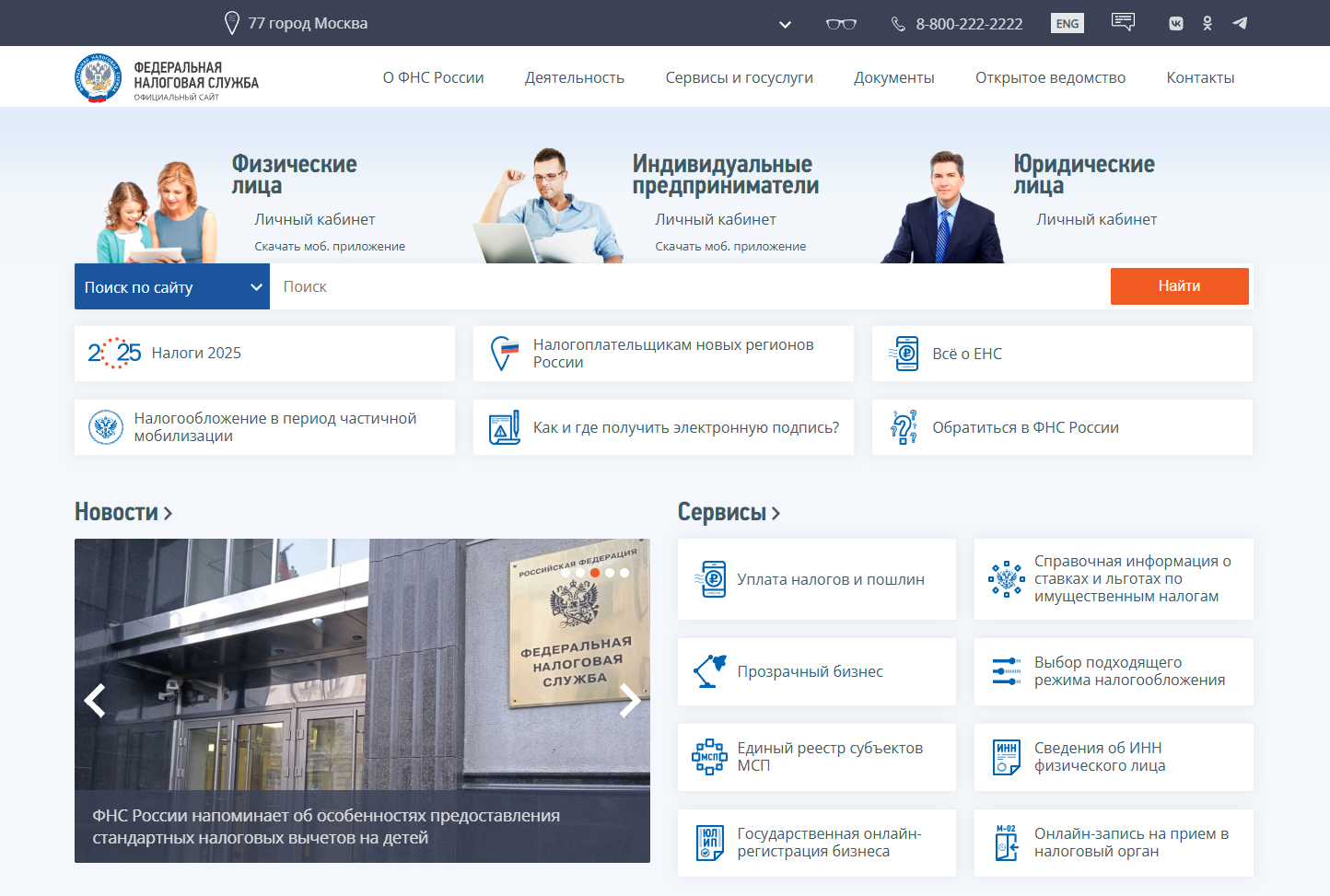Viewport: 1330px width, 896px height.
Task: Select the fifth news slider dot
Action: pos(624,573)
